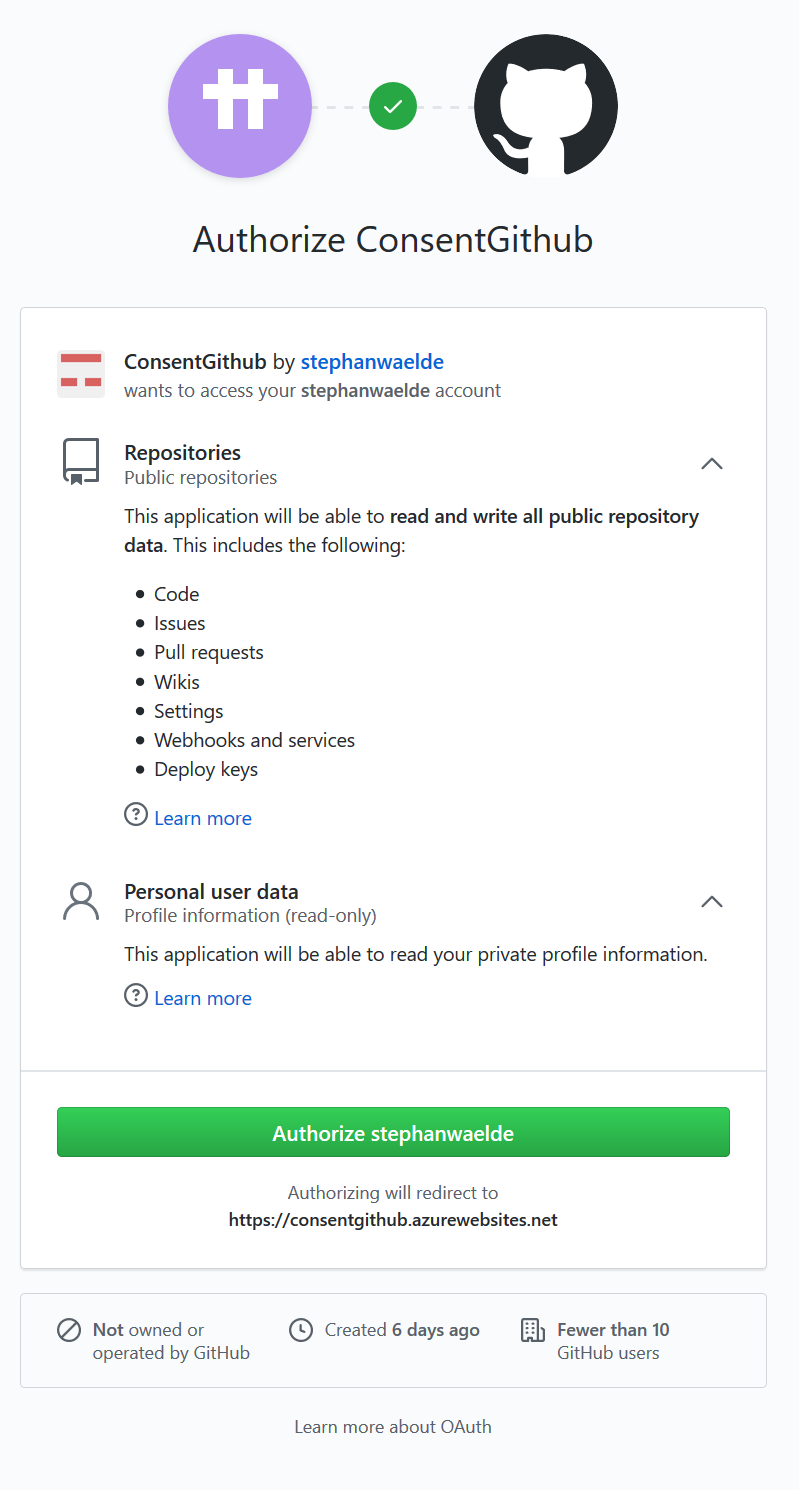Click the building icon beside 'Fewer than 10'
Viewport: 799px width, 1490px height.
[532, 1330]
